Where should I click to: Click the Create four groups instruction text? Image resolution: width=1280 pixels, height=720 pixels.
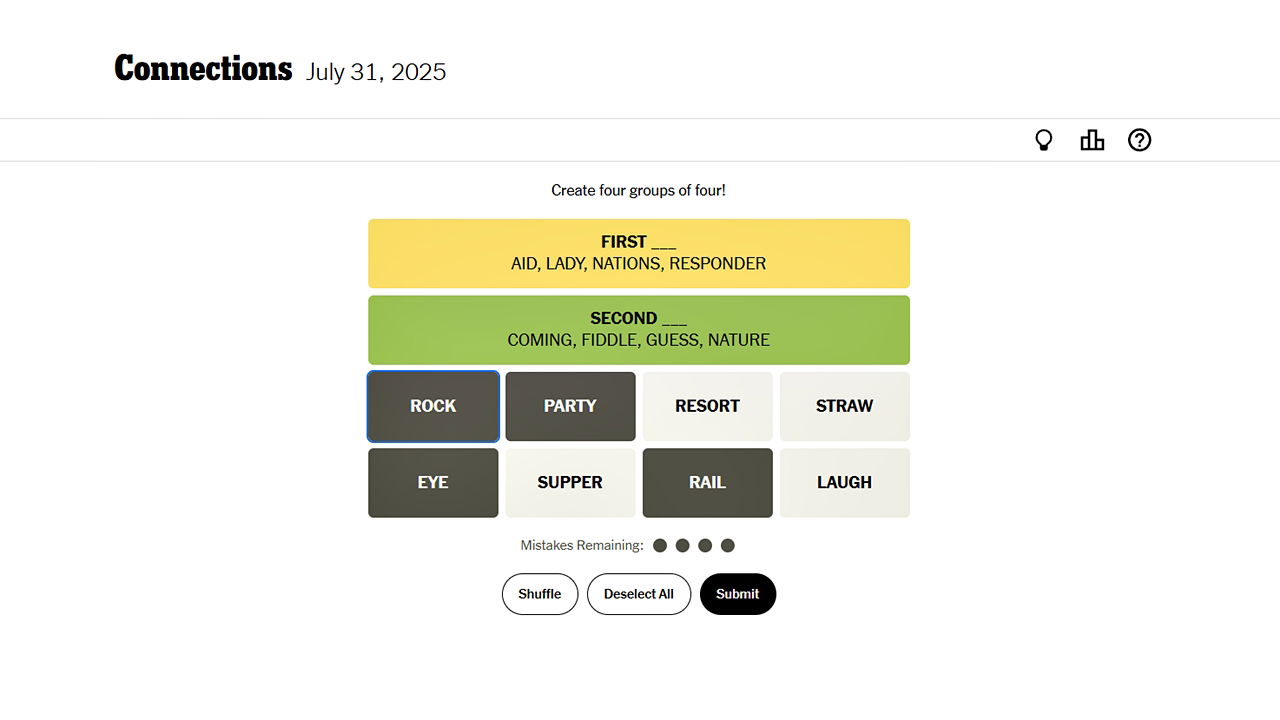(638, 190)
